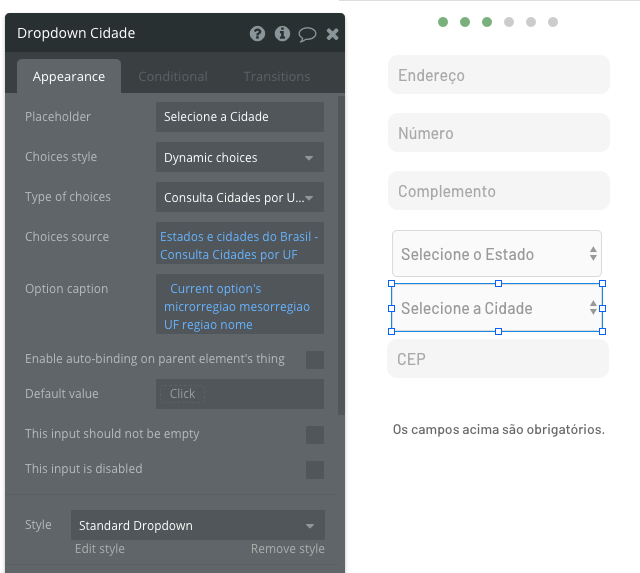Open the Choices style dropdown
640x573 pixels.
click(240, 157)
